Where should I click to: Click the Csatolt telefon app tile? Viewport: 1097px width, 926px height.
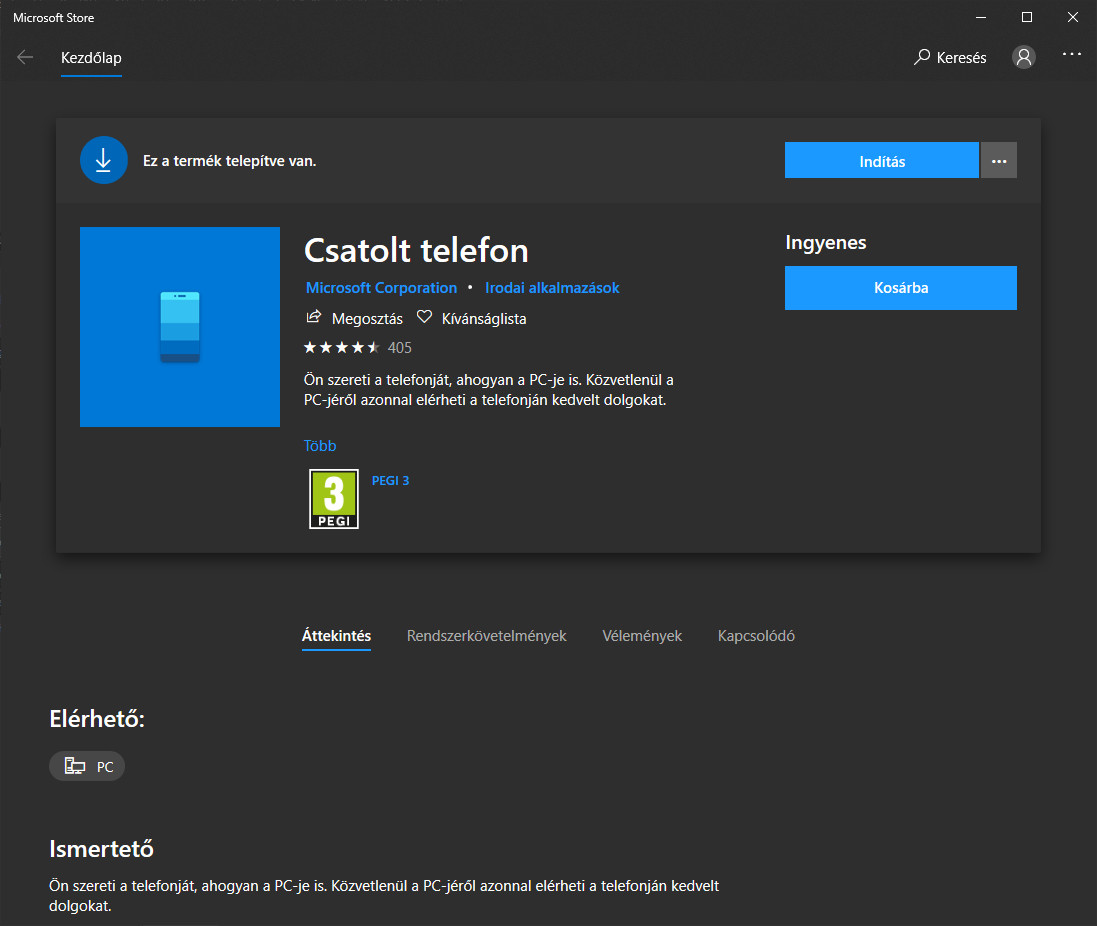click(x=180, y=327)
